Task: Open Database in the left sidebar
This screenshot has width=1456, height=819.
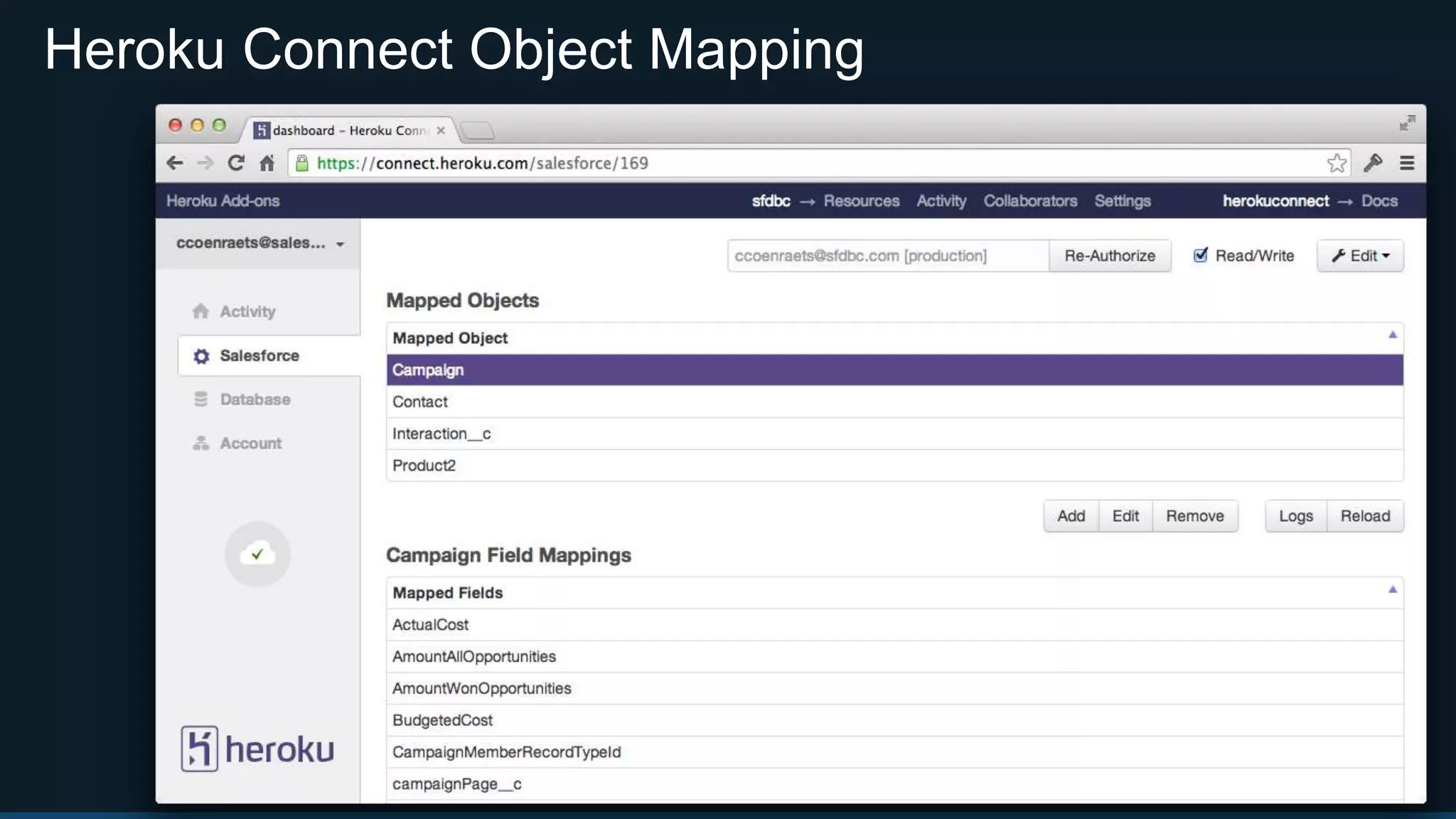Action: [242, 400]
